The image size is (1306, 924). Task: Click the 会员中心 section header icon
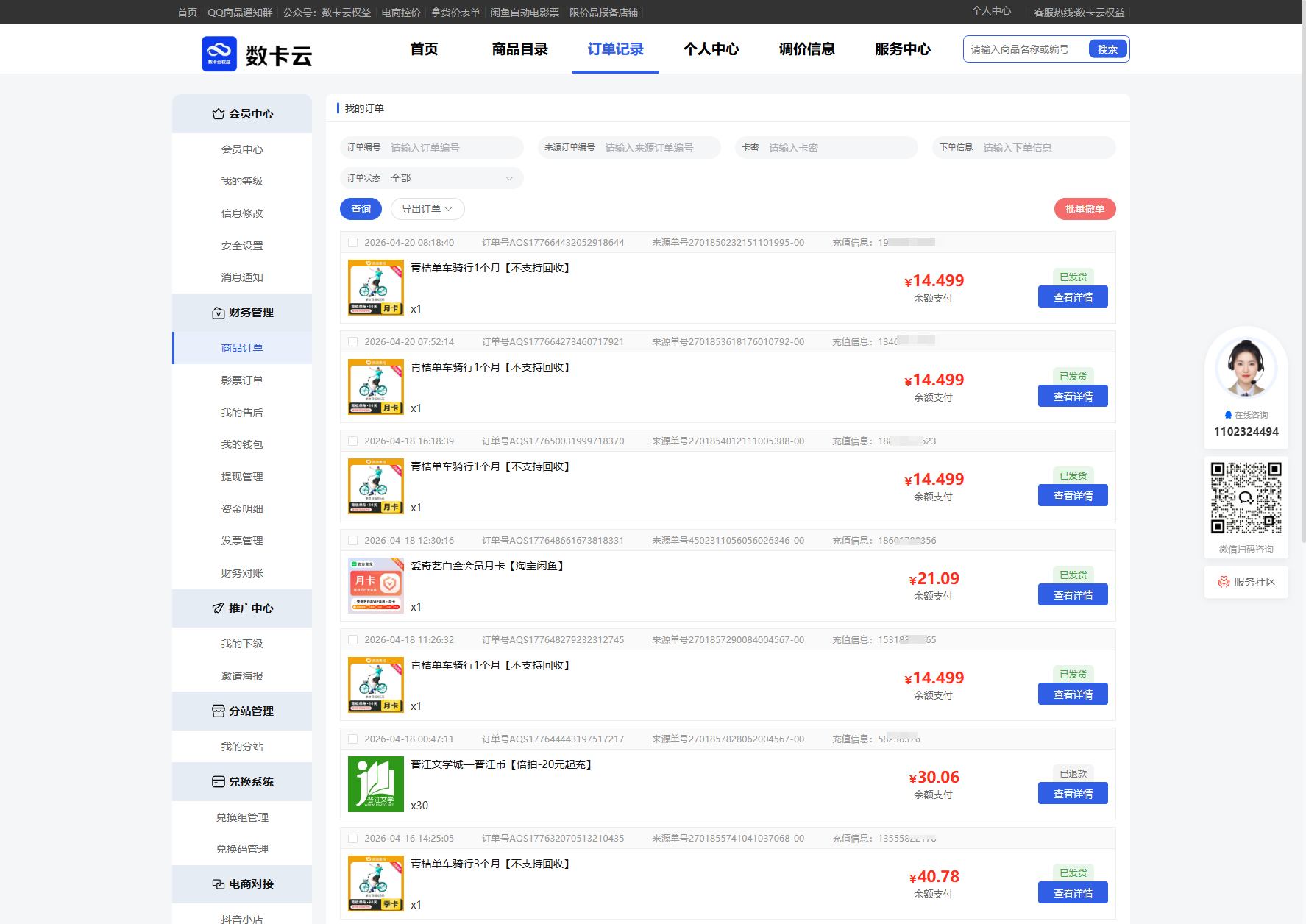pyautogui.click(x=219, y=114)
